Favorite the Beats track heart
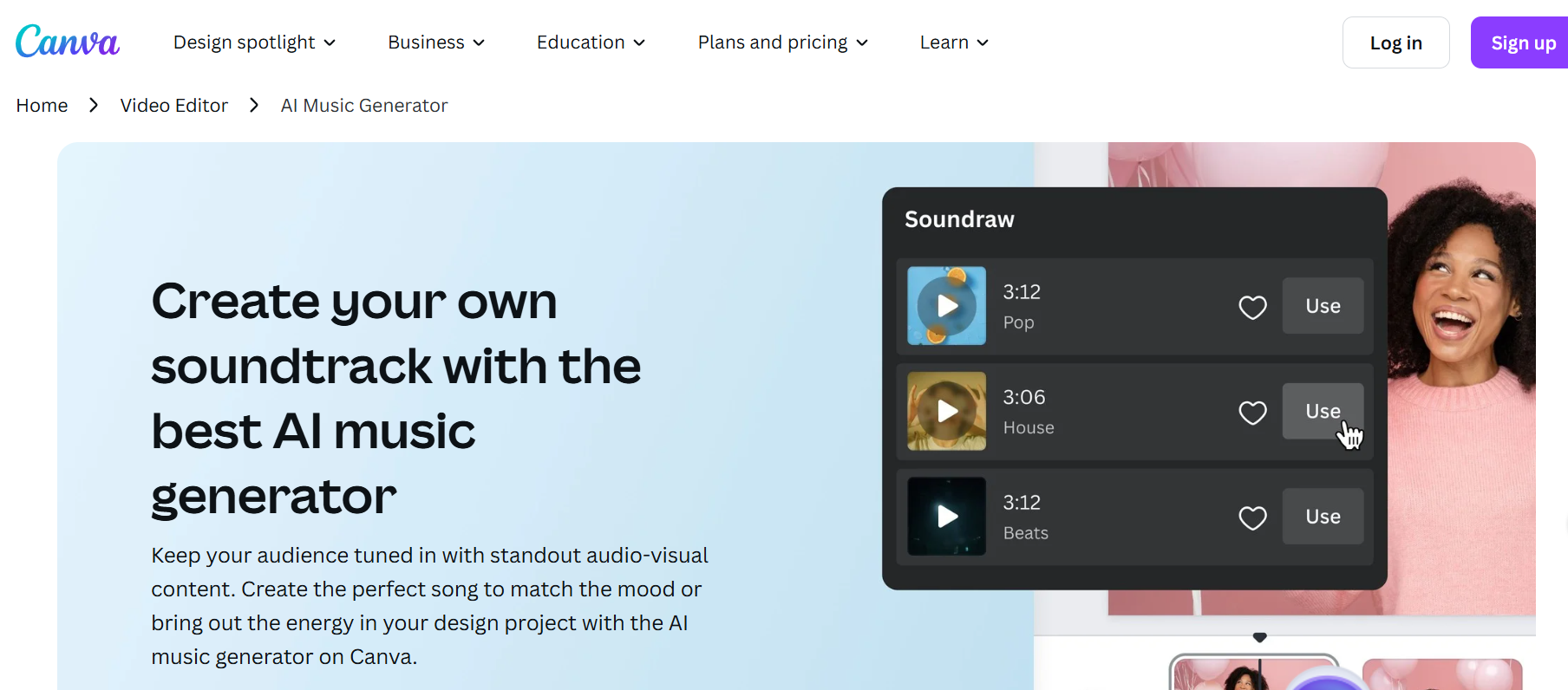The height and width of the screenshot is (690, 1568). 1252,517
